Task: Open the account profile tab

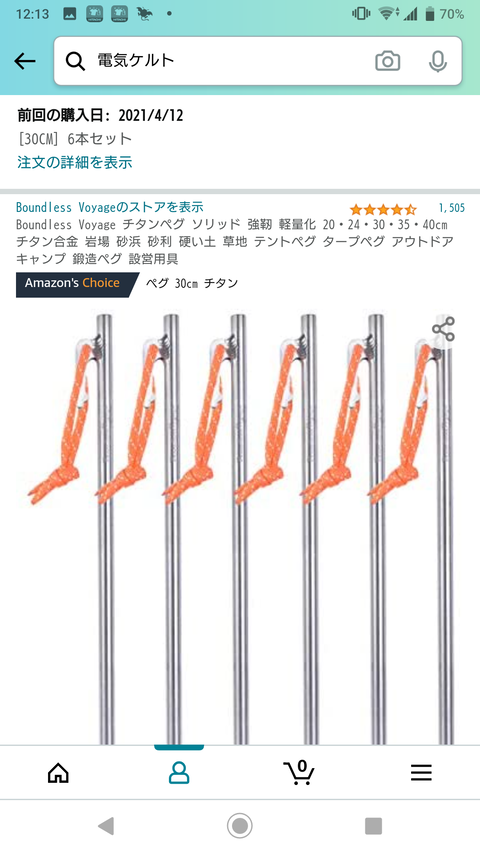Action: pyautogui.click(x=179, y=772)
